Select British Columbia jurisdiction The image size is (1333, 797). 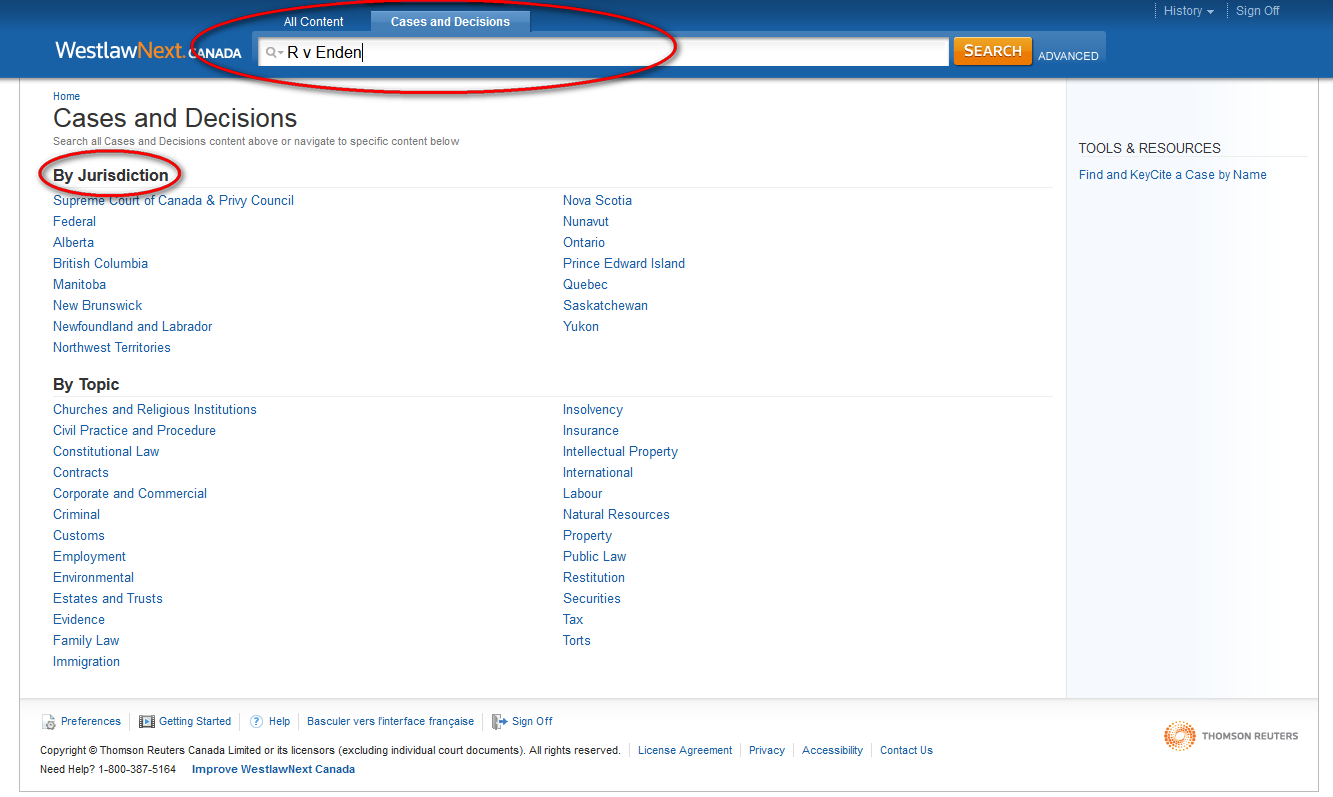(x=100, y=263)
